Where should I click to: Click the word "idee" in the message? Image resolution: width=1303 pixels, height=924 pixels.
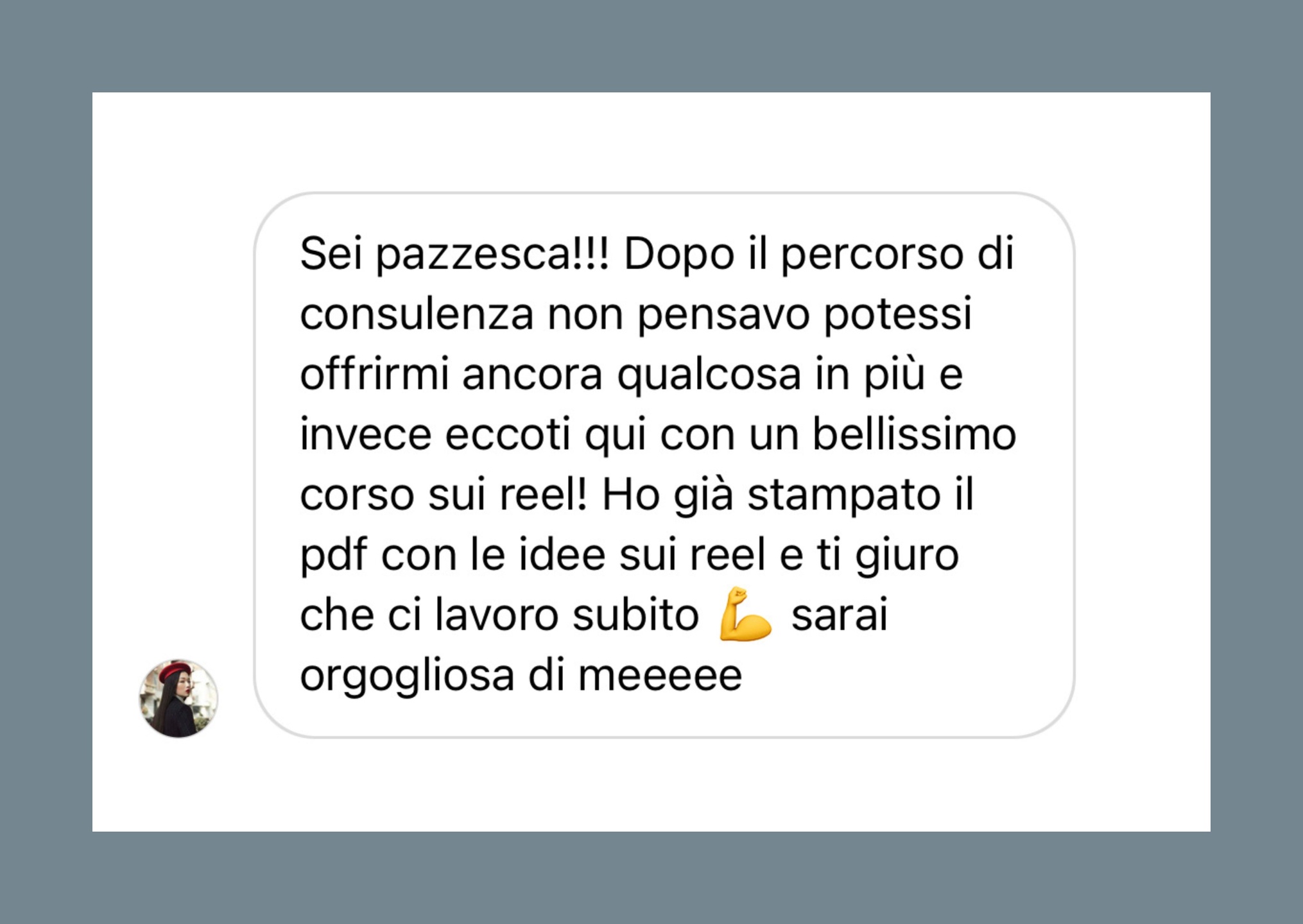pyautogui.click(x=562, y=555)
